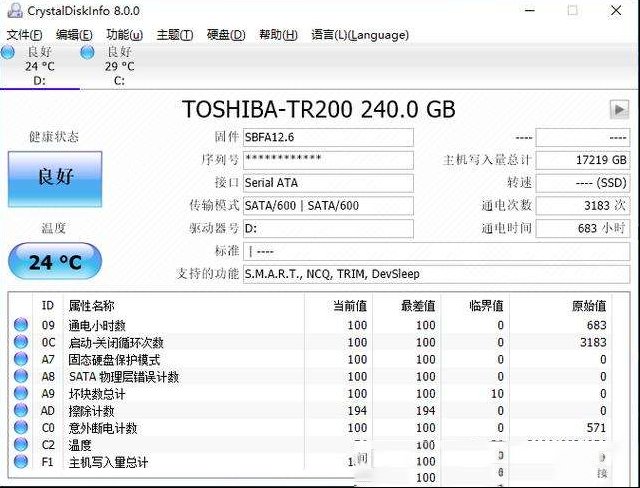Click the ID column header

[48, 306]
